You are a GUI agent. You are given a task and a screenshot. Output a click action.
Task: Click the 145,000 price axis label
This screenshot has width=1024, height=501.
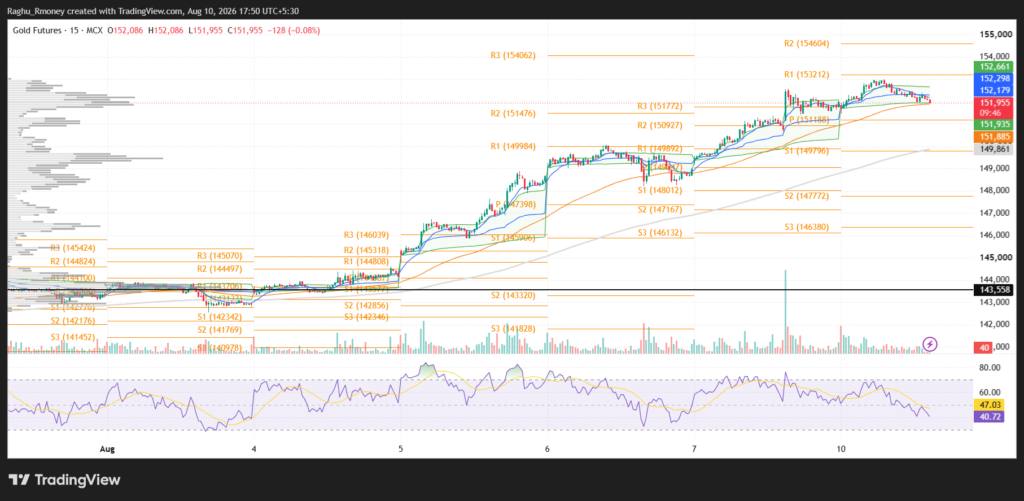tap(995, 257)
